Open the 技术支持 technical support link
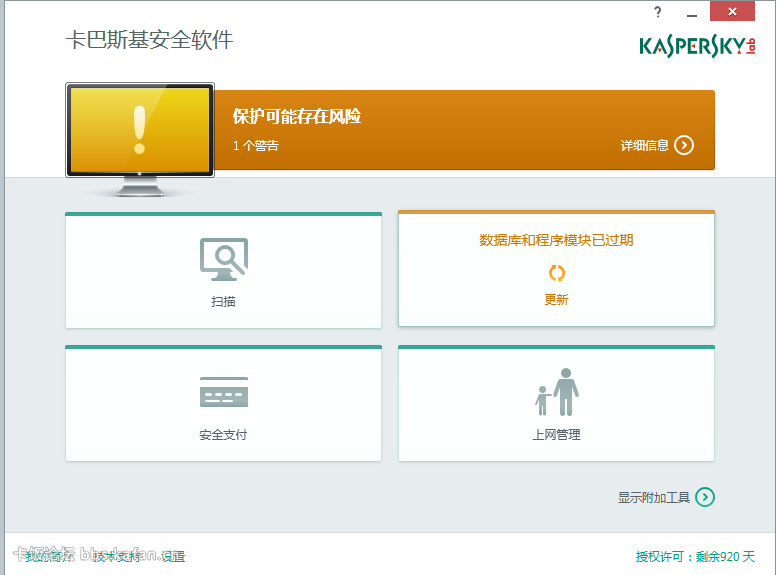 (x=117, y=557)
